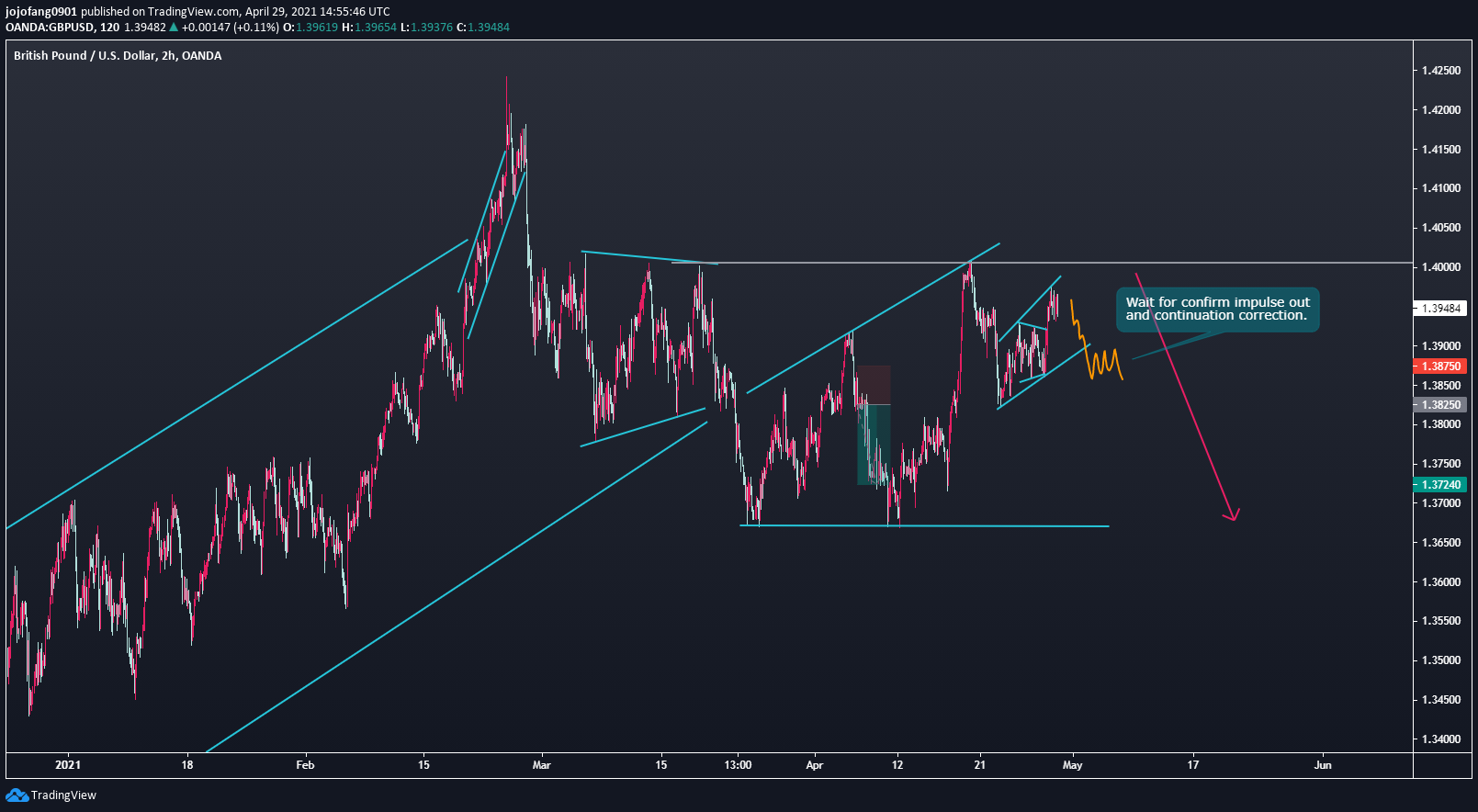The image size is (1478, 812).
Task: Click the Apr time axis label
Action: 815,764
